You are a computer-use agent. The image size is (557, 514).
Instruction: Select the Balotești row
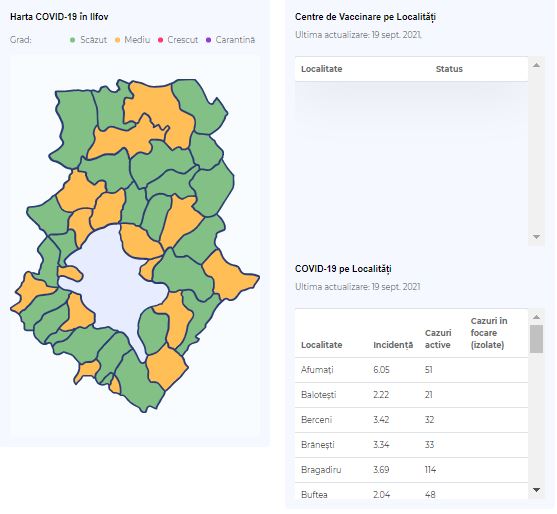(x=411, y=395)
